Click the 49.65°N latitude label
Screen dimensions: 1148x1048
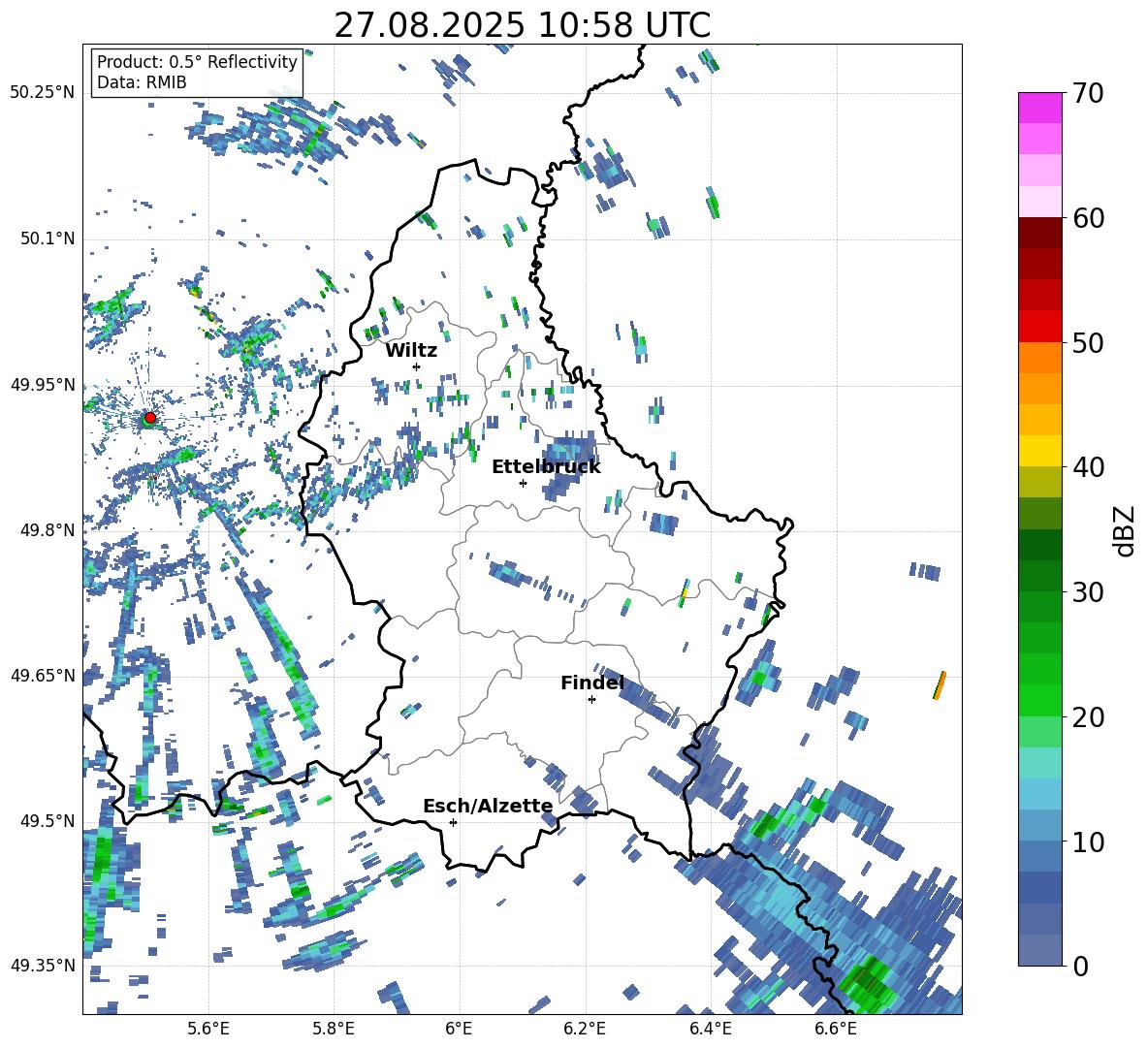pyautogui.click(x=43, y=675)
